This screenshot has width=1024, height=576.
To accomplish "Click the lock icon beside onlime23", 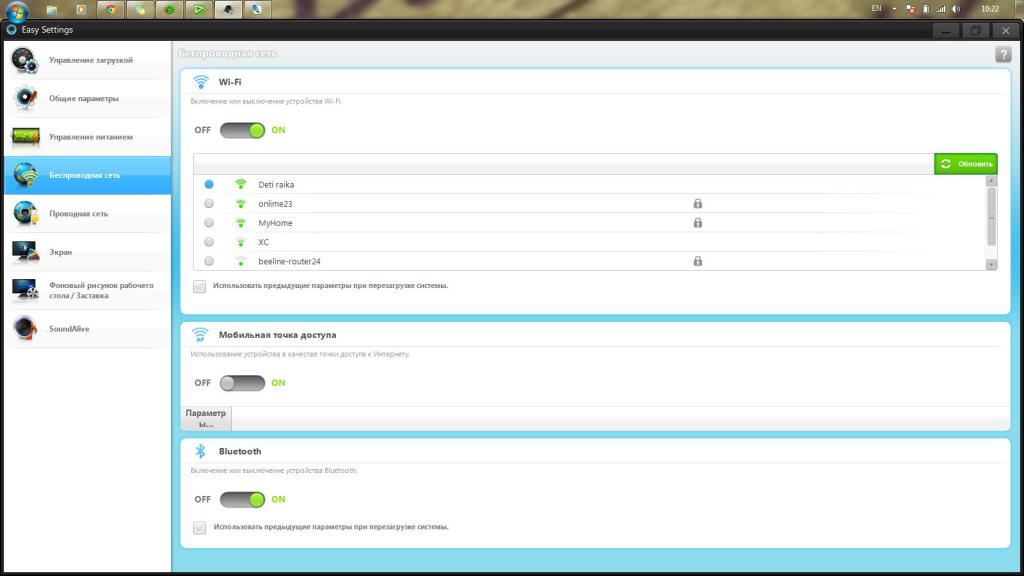I will (x=697, y=204).
